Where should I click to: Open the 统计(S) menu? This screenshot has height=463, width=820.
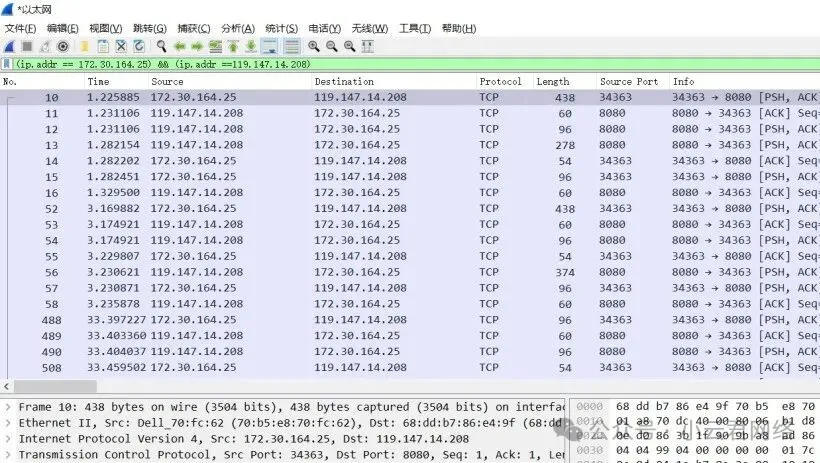coord(283,29)
